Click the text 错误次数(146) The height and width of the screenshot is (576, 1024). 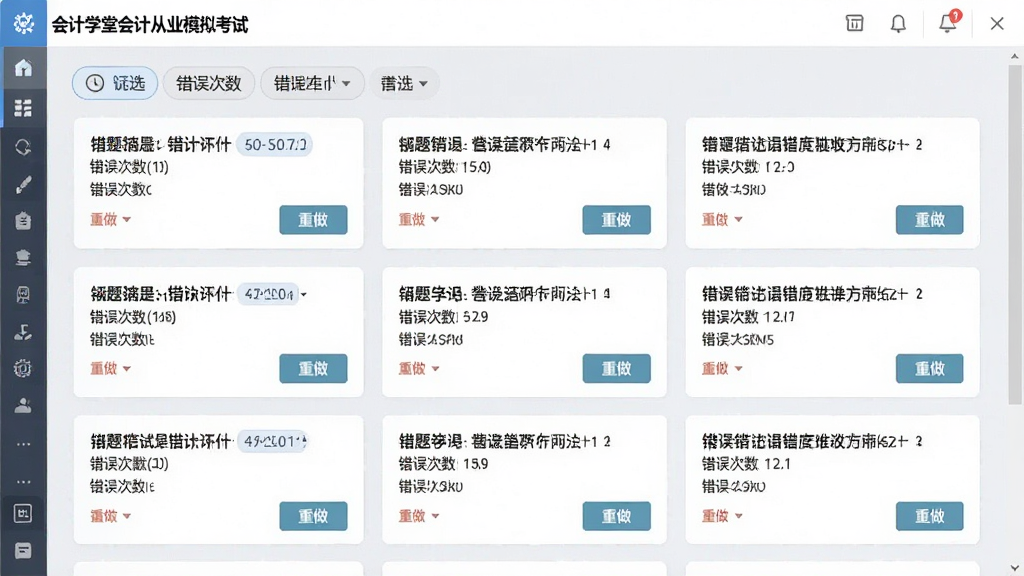point(133,317)
